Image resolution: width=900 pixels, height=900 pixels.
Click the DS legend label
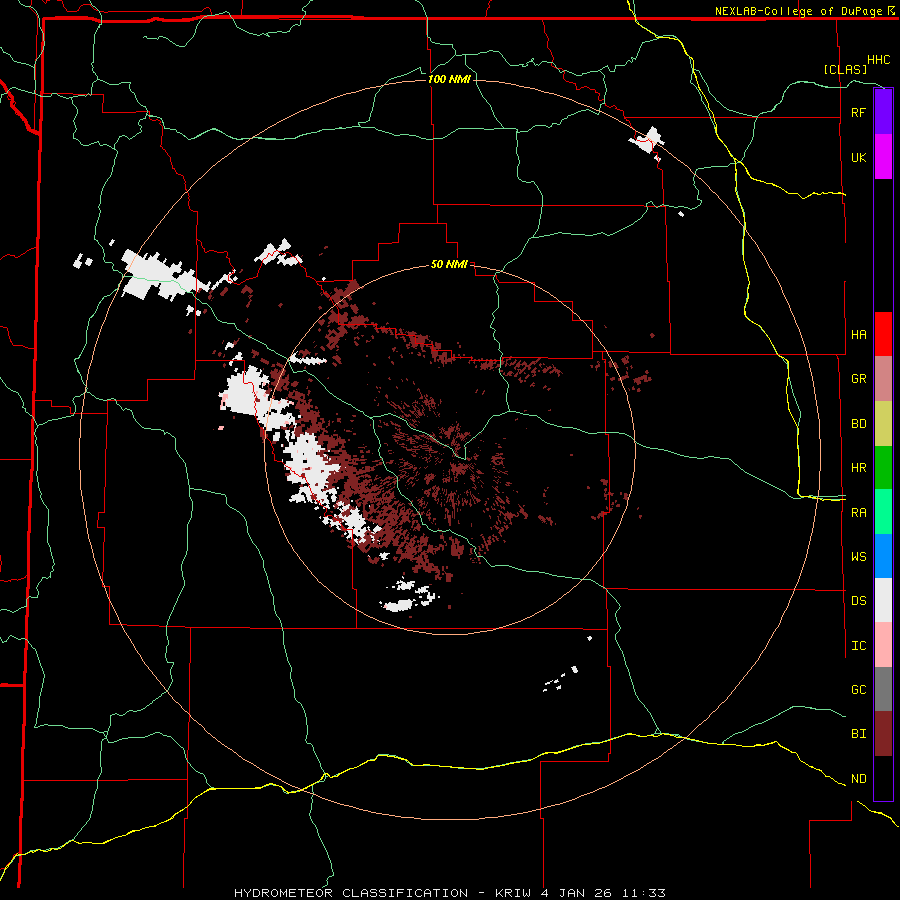[858, 601]
